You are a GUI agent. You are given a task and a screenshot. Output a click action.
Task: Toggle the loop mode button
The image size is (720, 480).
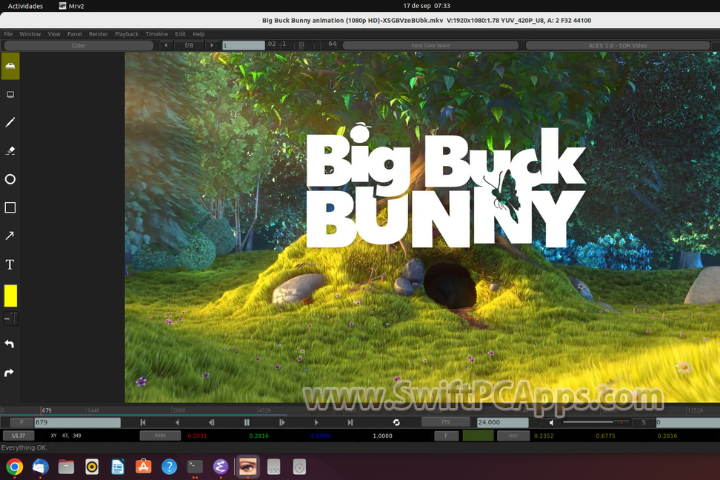[396, 422]
